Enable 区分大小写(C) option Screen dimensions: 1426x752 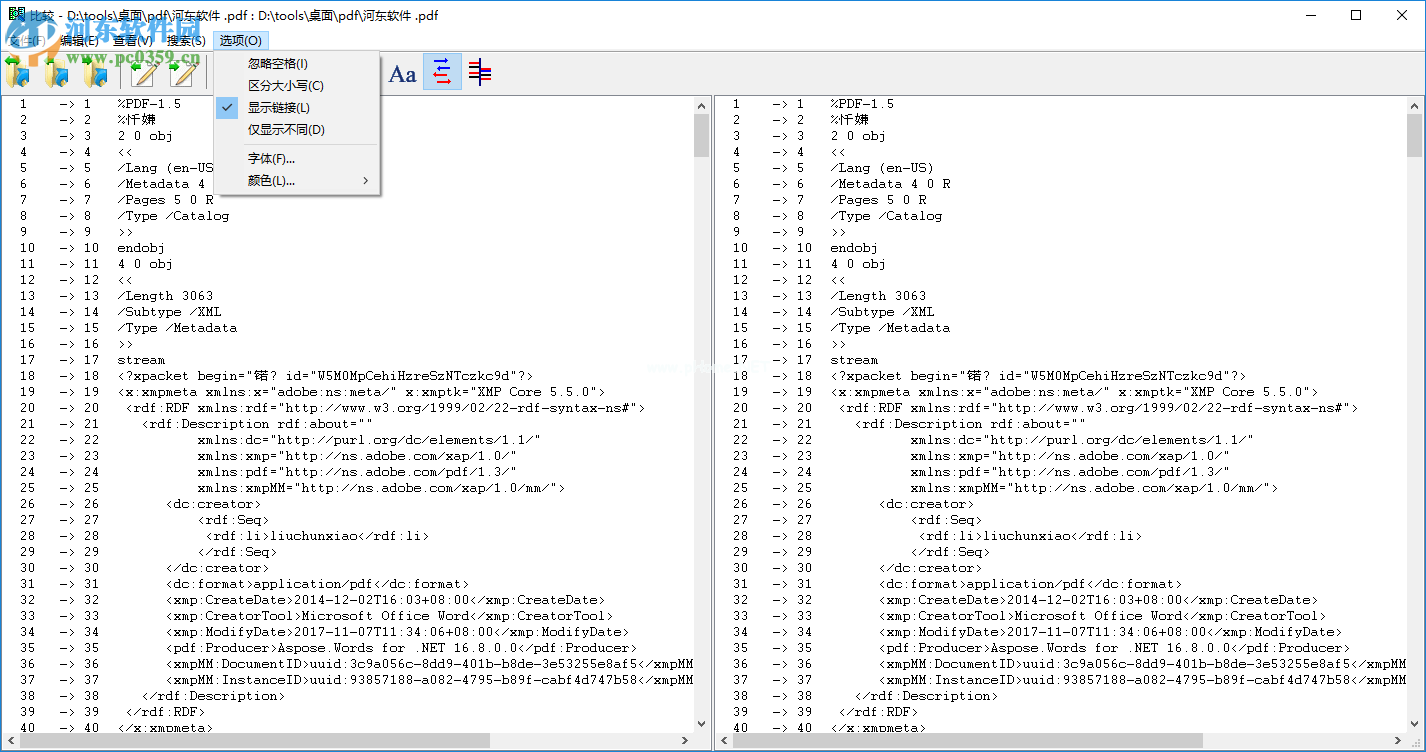tap(297, 86)
